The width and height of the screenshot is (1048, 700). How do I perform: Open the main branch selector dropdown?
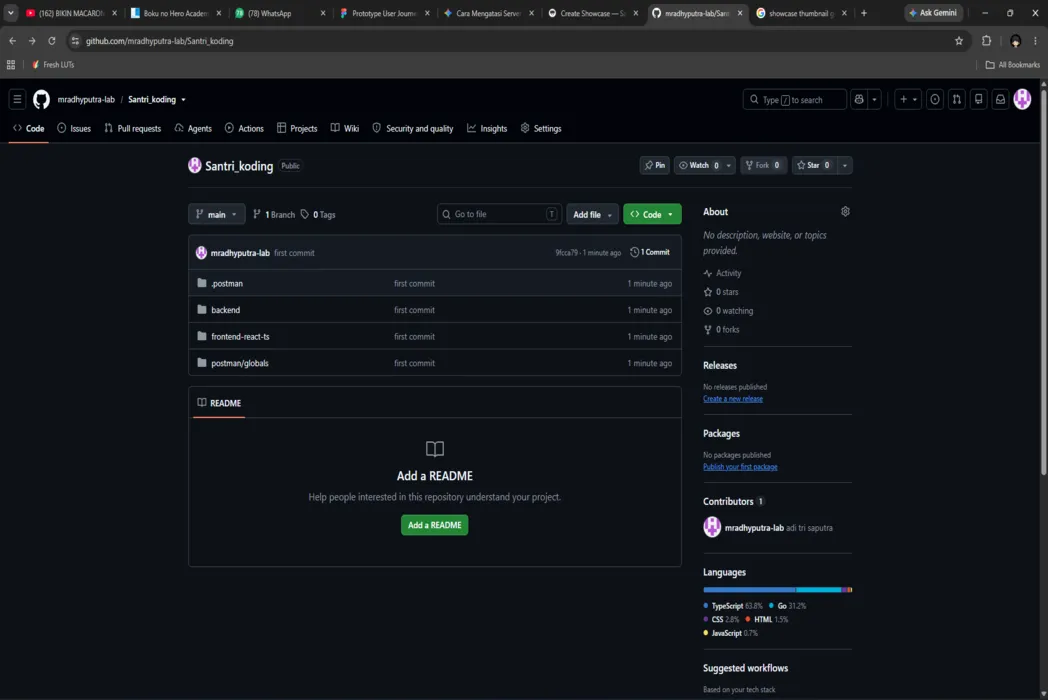click(x=217, y=215)
